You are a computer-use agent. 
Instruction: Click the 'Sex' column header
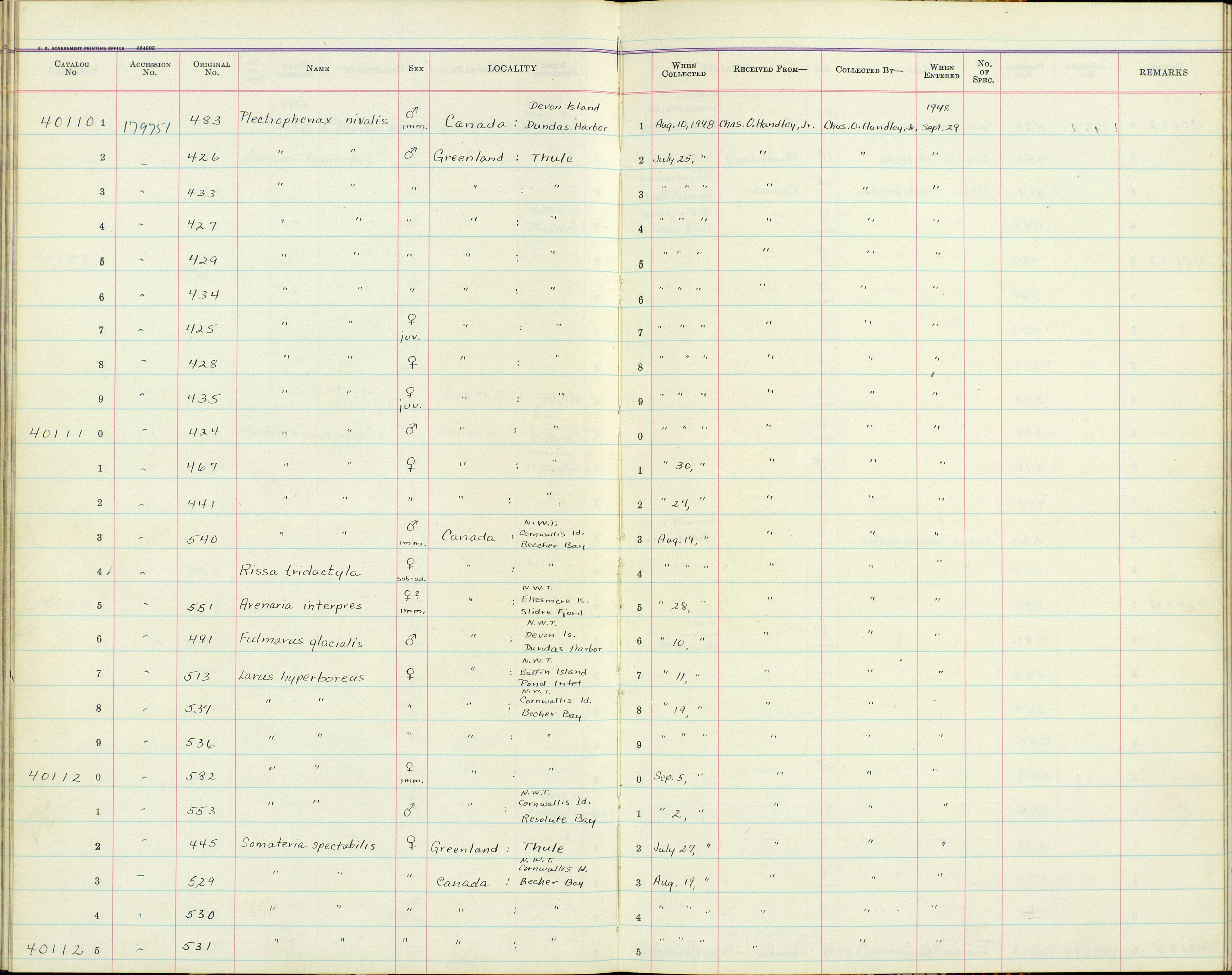click(416, 68)
